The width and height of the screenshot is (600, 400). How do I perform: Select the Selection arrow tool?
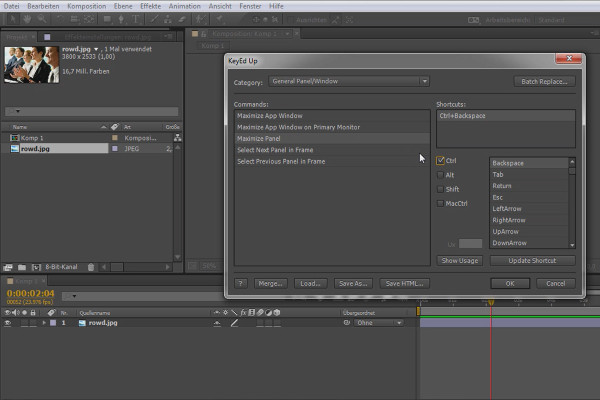(13, 19)
